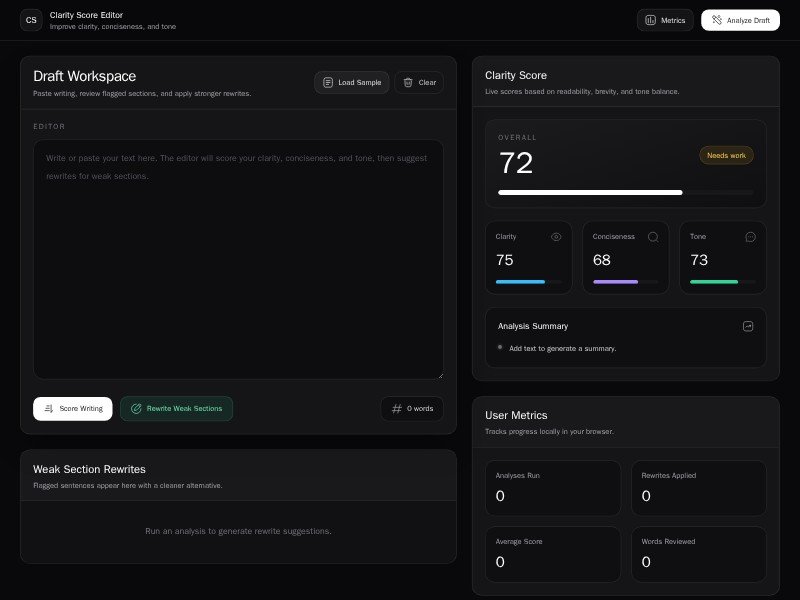Click the Clarity blue progress bar
The image size is (800, 600).
pyautogui.click(x=528, y=282)
